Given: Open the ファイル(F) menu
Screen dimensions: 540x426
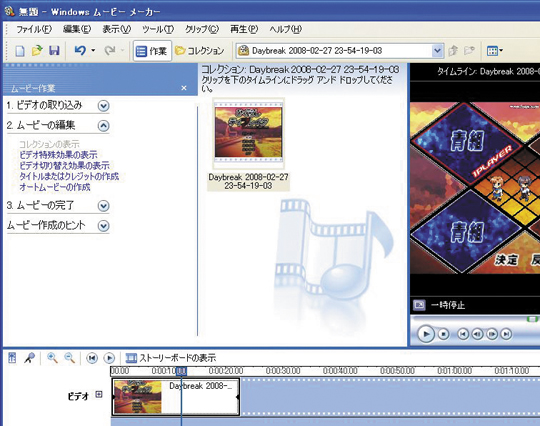Looking at the screenshot, I should (x=34, y=29).
